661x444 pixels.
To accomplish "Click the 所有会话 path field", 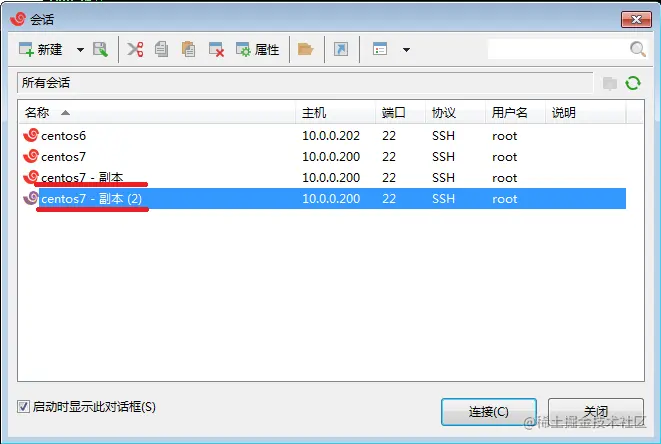I will point(305,83).
